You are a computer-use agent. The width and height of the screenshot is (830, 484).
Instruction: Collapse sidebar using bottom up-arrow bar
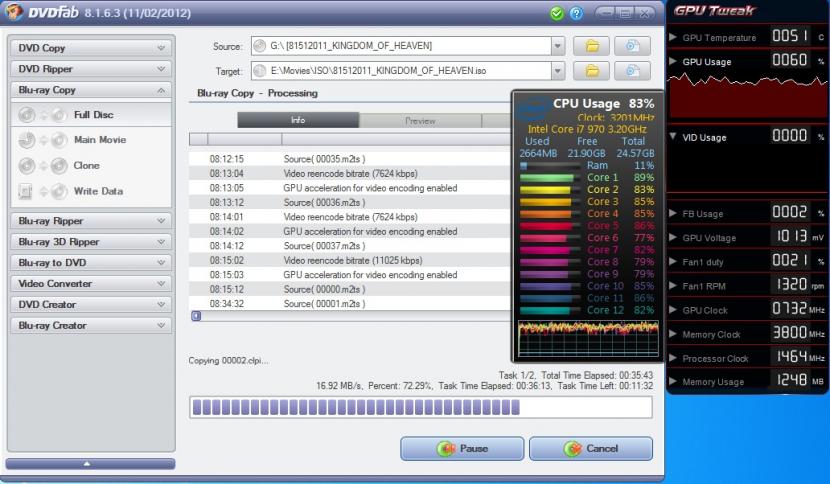90,464
